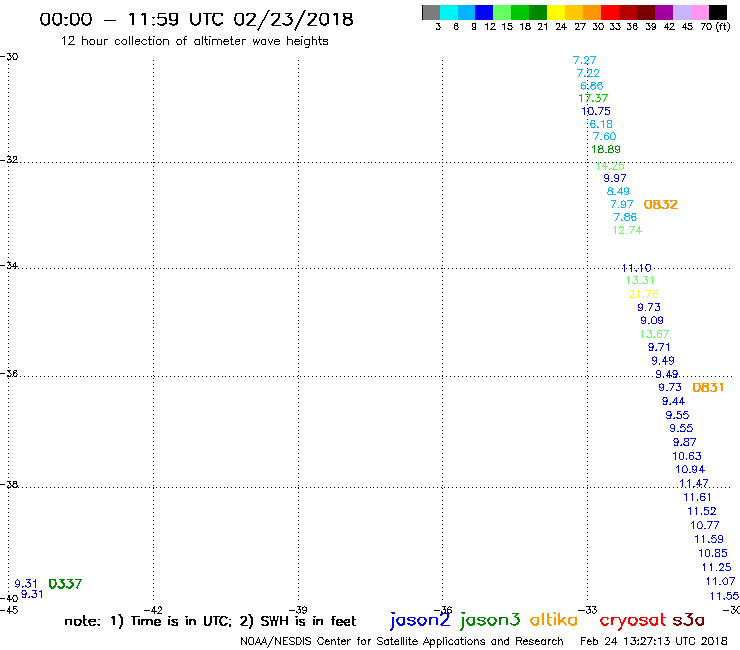Click the '70 (ft)' scale label
Image resolution: width=740 pixels, height=650 pixels.
715,26
